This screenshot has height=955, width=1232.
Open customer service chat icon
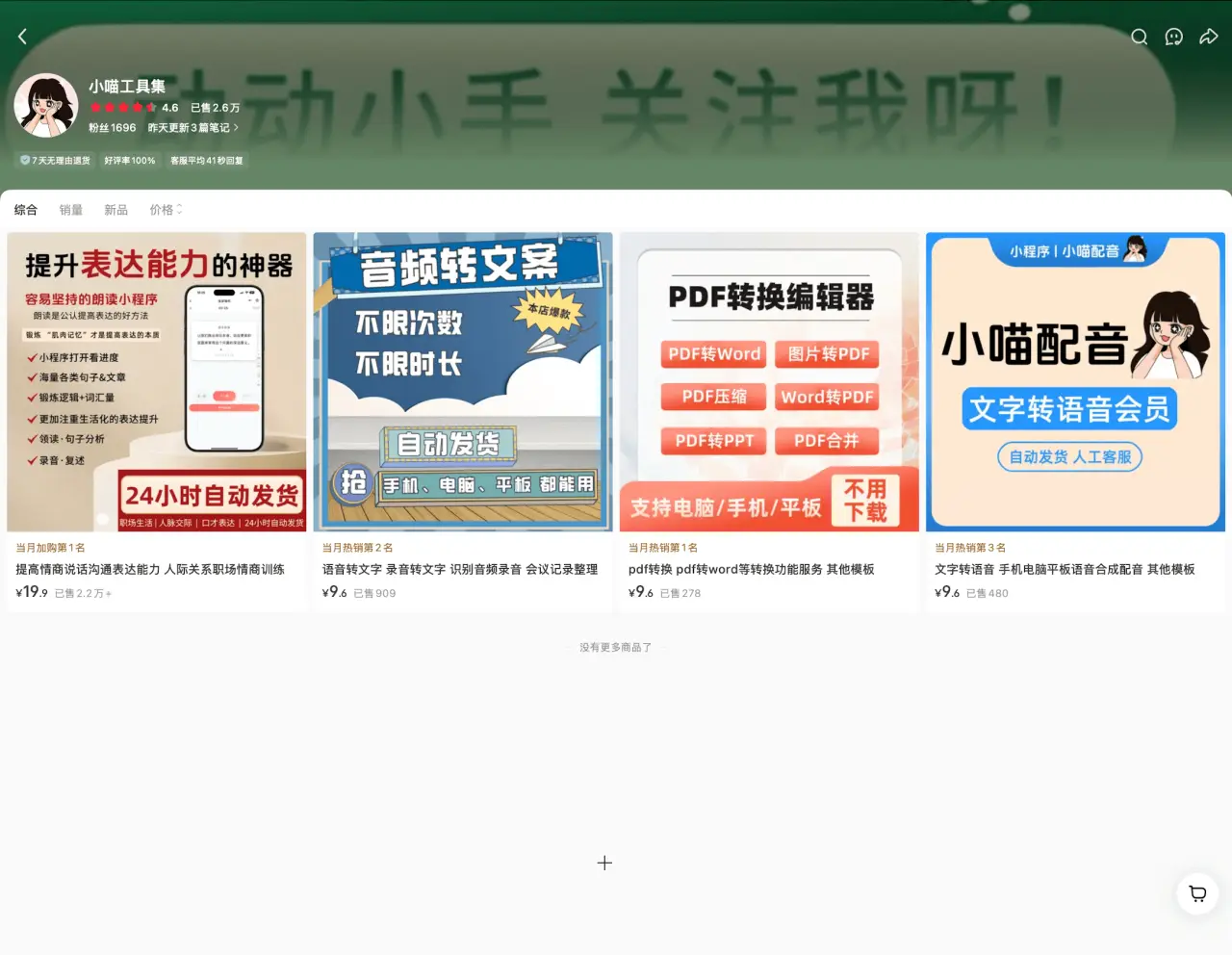click(1173, 37)
